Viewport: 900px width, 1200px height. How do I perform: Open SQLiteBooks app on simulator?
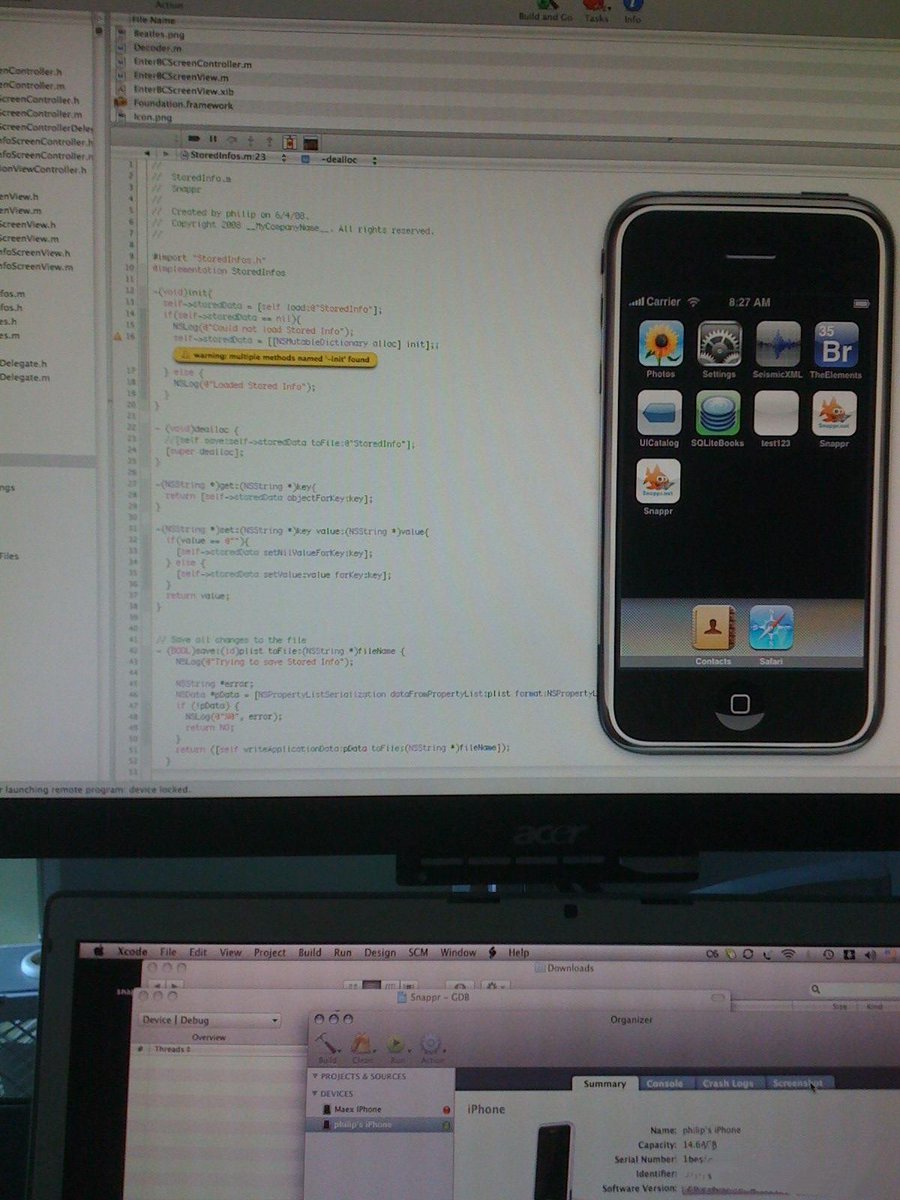(718, 412)
